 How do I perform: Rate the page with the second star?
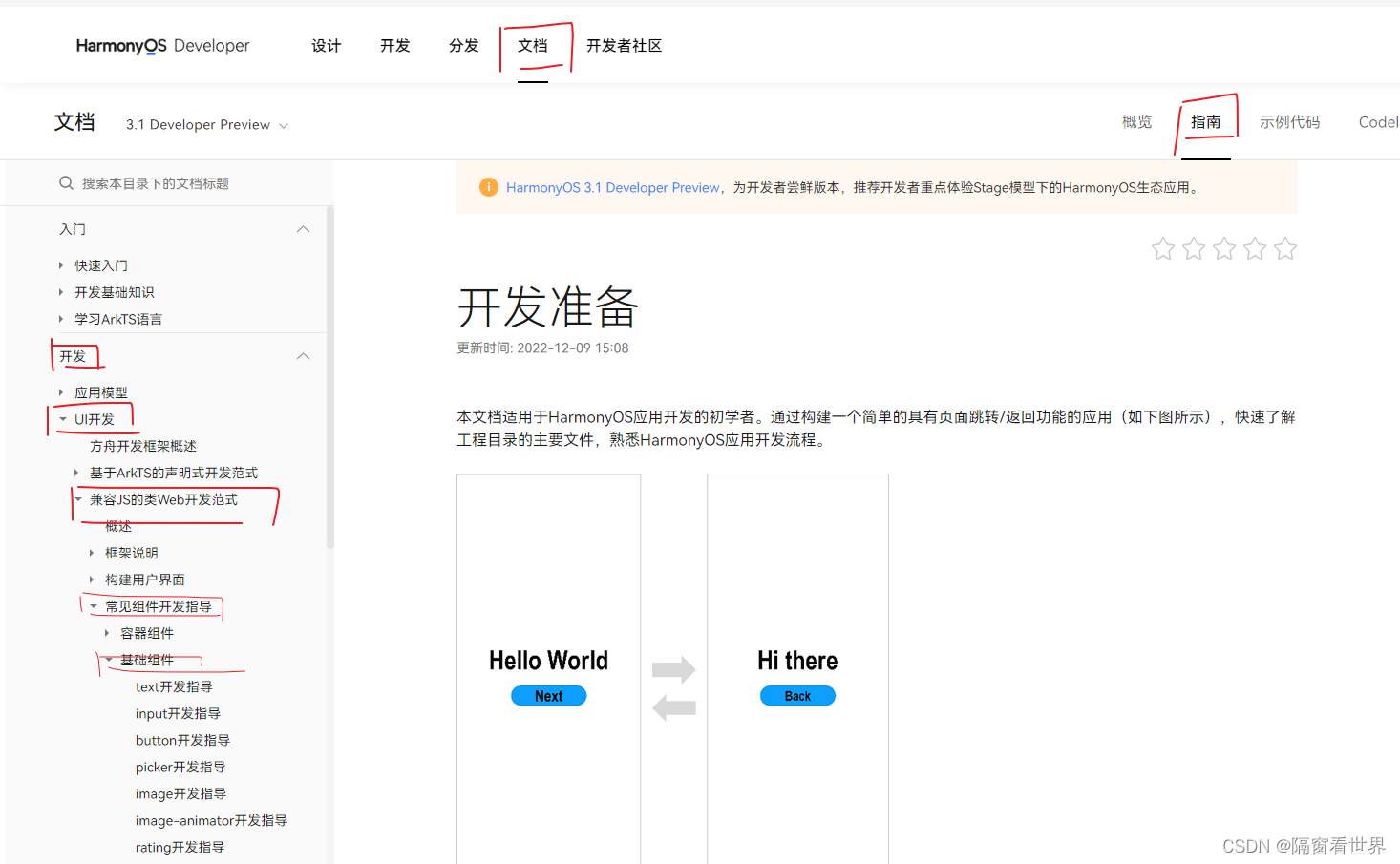pos(1193,249)
